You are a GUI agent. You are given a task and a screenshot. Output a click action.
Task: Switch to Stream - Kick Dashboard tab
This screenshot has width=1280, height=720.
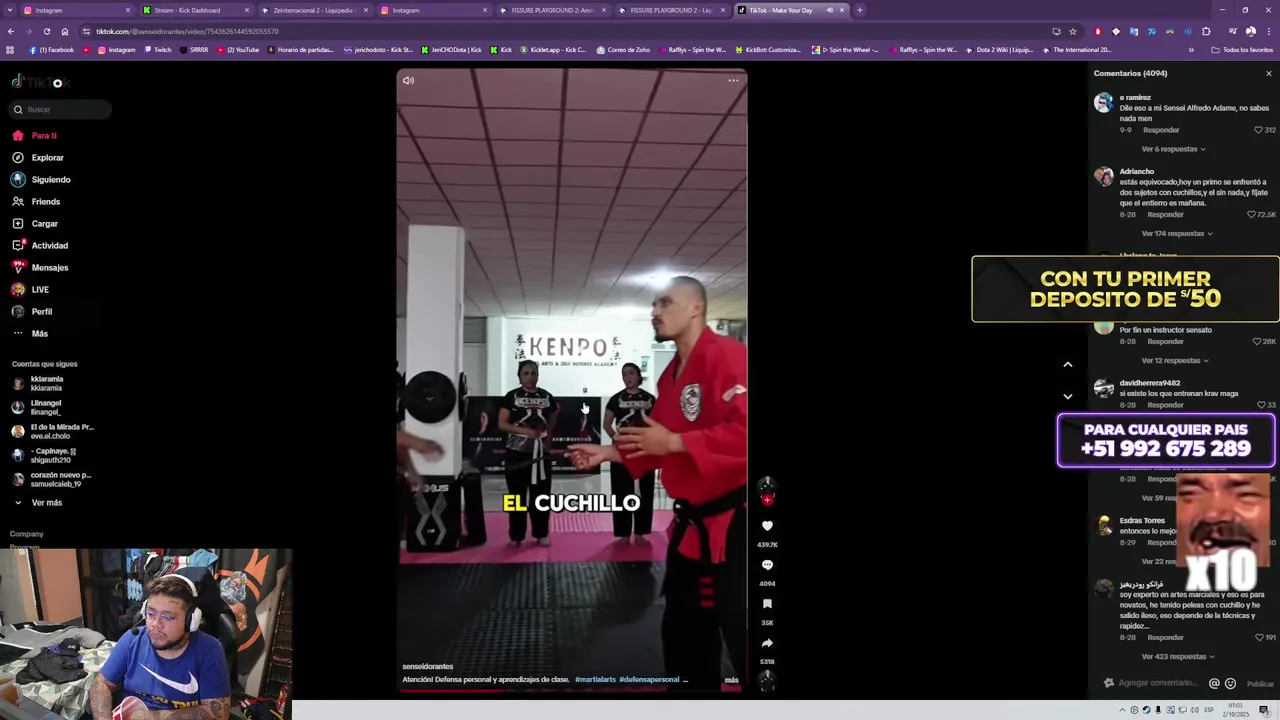[195, 10]
